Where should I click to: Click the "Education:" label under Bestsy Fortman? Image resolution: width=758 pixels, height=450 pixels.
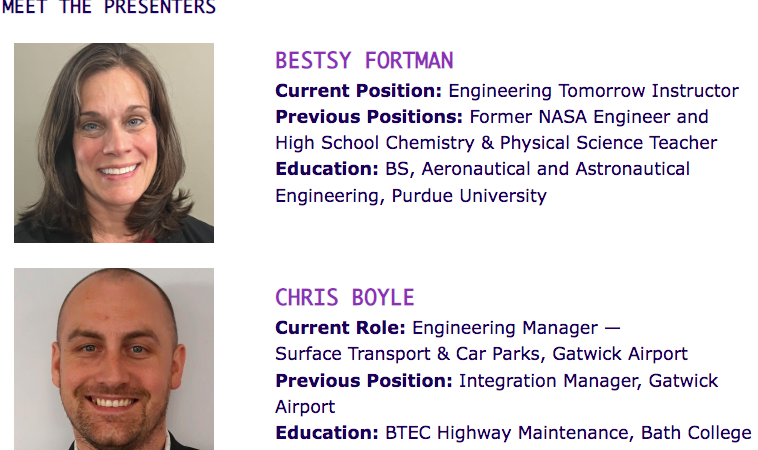[x=327, y=169]
